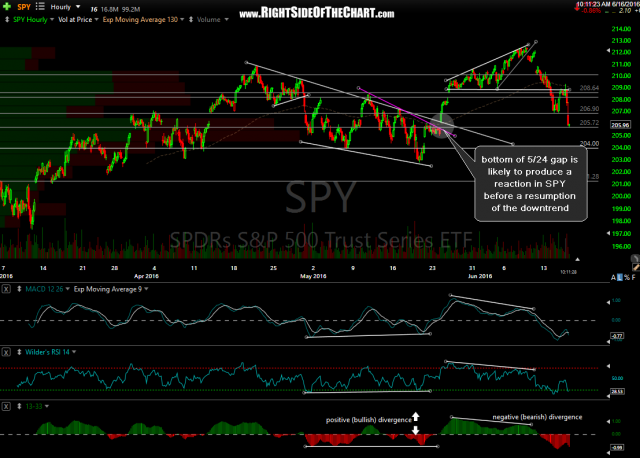This screenshot has width=640, height=458.
Task: Click move handle beside 13-33 indicator
Action: coord(19,406)
